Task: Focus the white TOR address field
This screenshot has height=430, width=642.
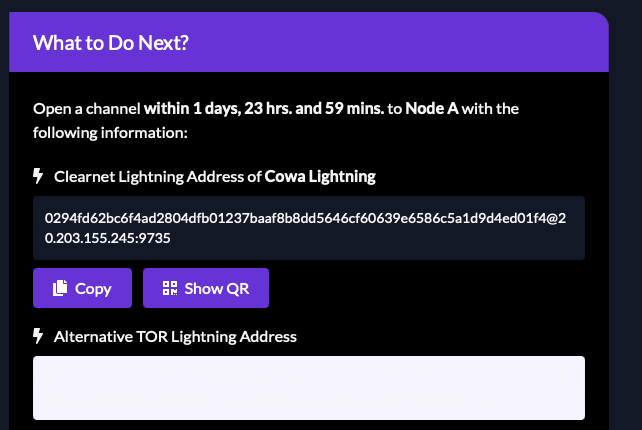Action: (309, 388)
